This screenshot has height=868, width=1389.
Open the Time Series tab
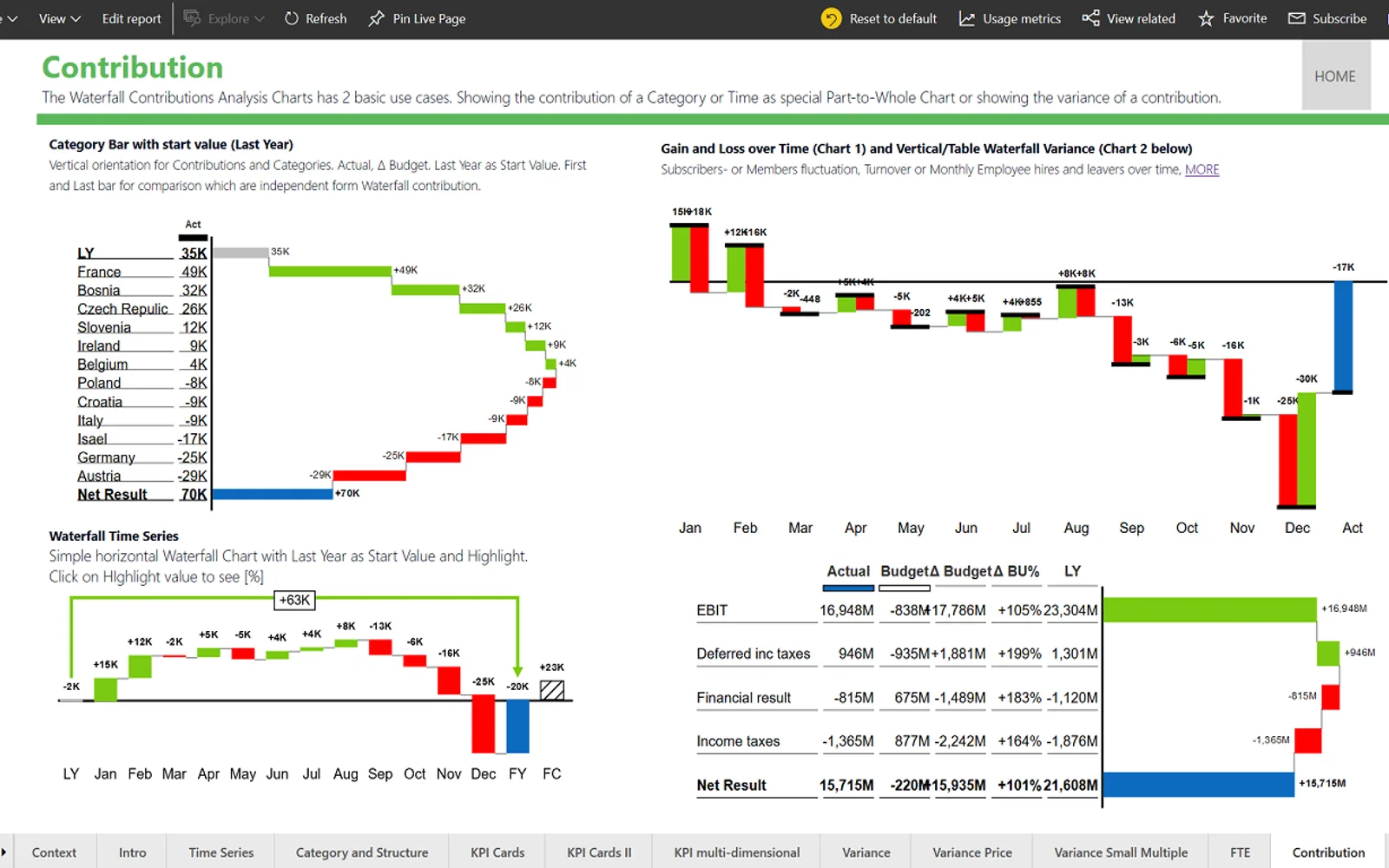221,852
